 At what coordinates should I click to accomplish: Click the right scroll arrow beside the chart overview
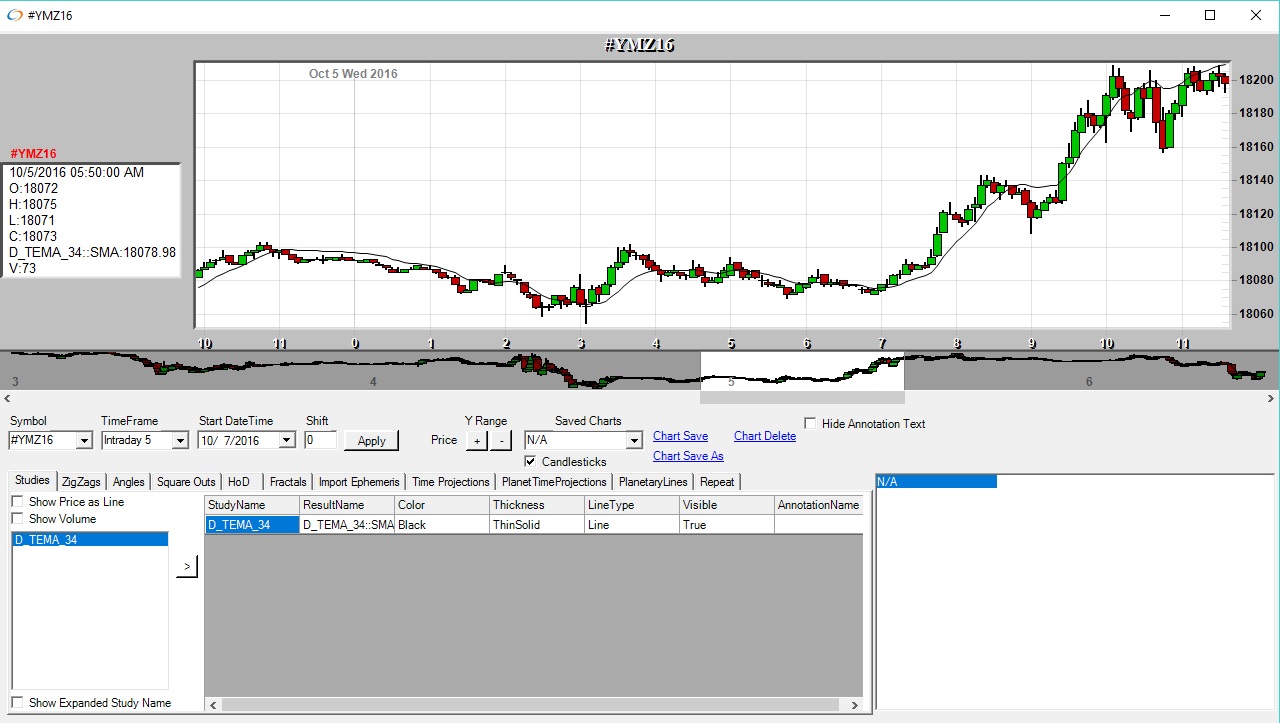(1273, 398)
